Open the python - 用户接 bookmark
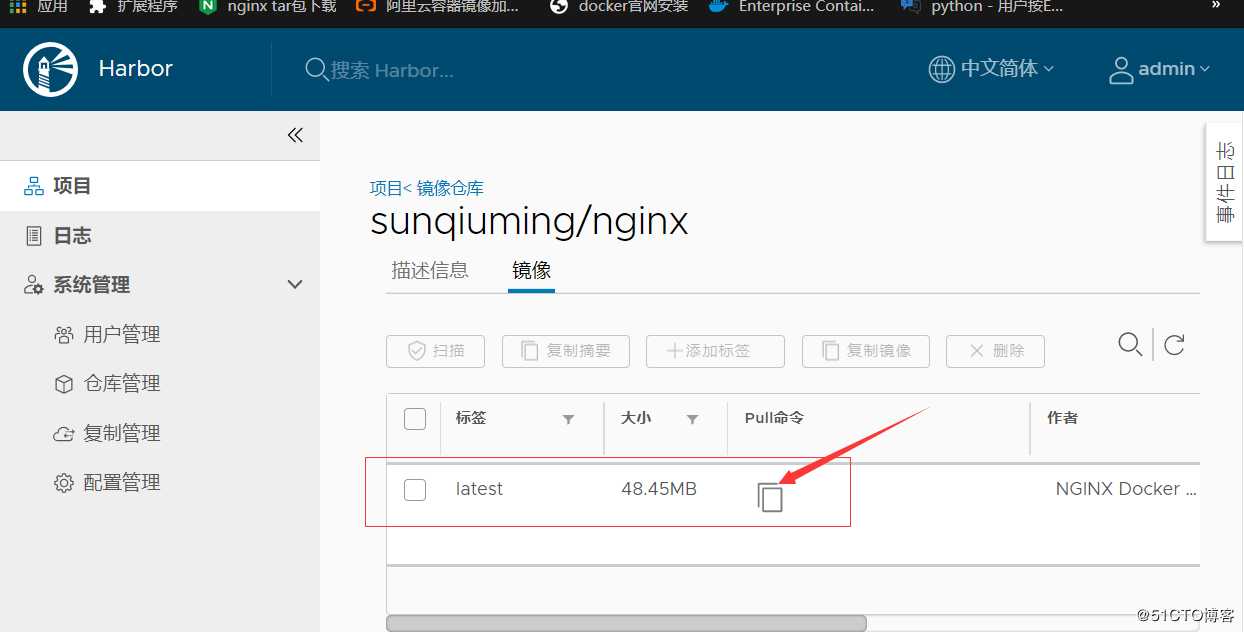 point(982,7)
